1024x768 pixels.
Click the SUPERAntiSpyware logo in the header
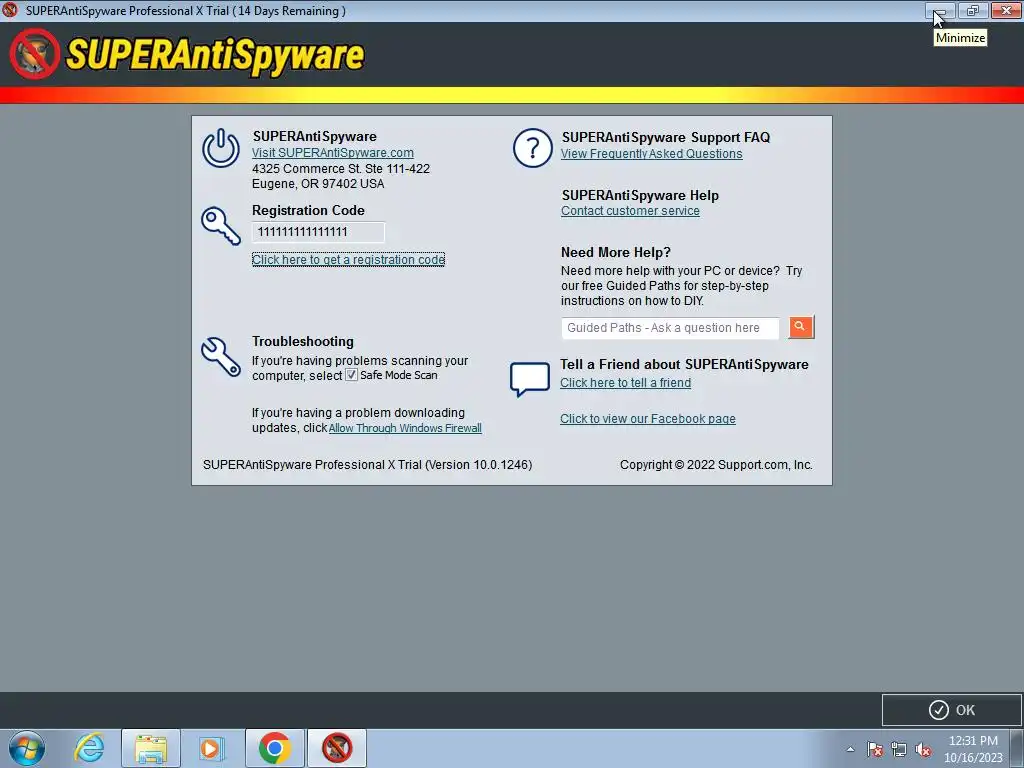click(187, 54)
